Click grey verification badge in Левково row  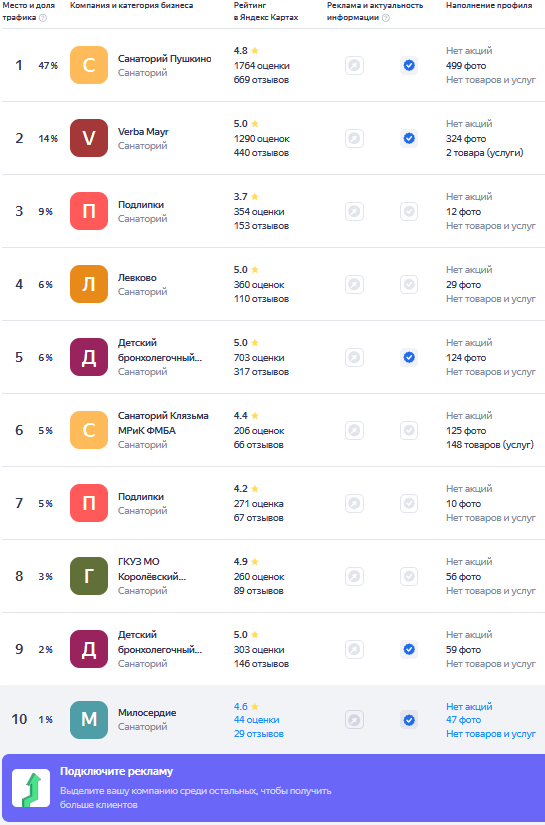(409, 284)
